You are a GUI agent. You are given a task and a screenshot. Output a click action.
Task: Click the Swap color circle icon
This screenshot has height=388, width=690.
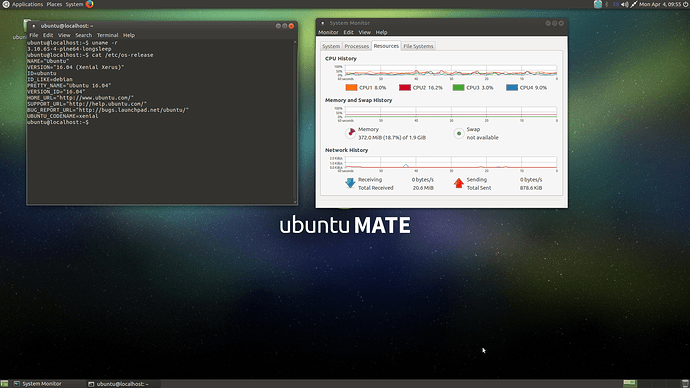pos(459,133)
